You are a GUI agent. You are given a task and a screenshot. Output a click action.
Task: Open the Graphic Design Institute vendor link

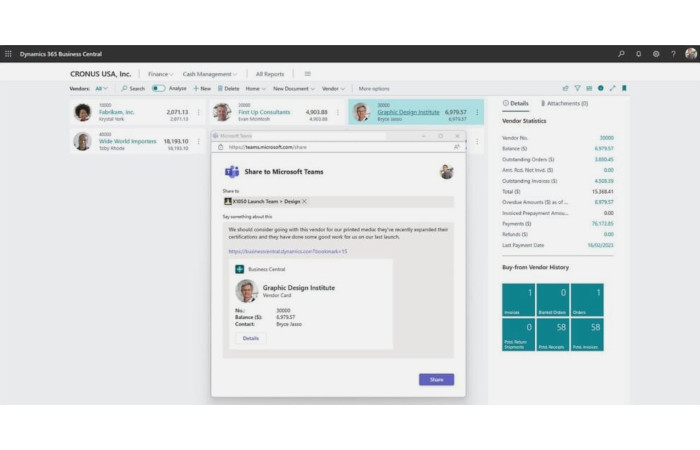[408, 112]
